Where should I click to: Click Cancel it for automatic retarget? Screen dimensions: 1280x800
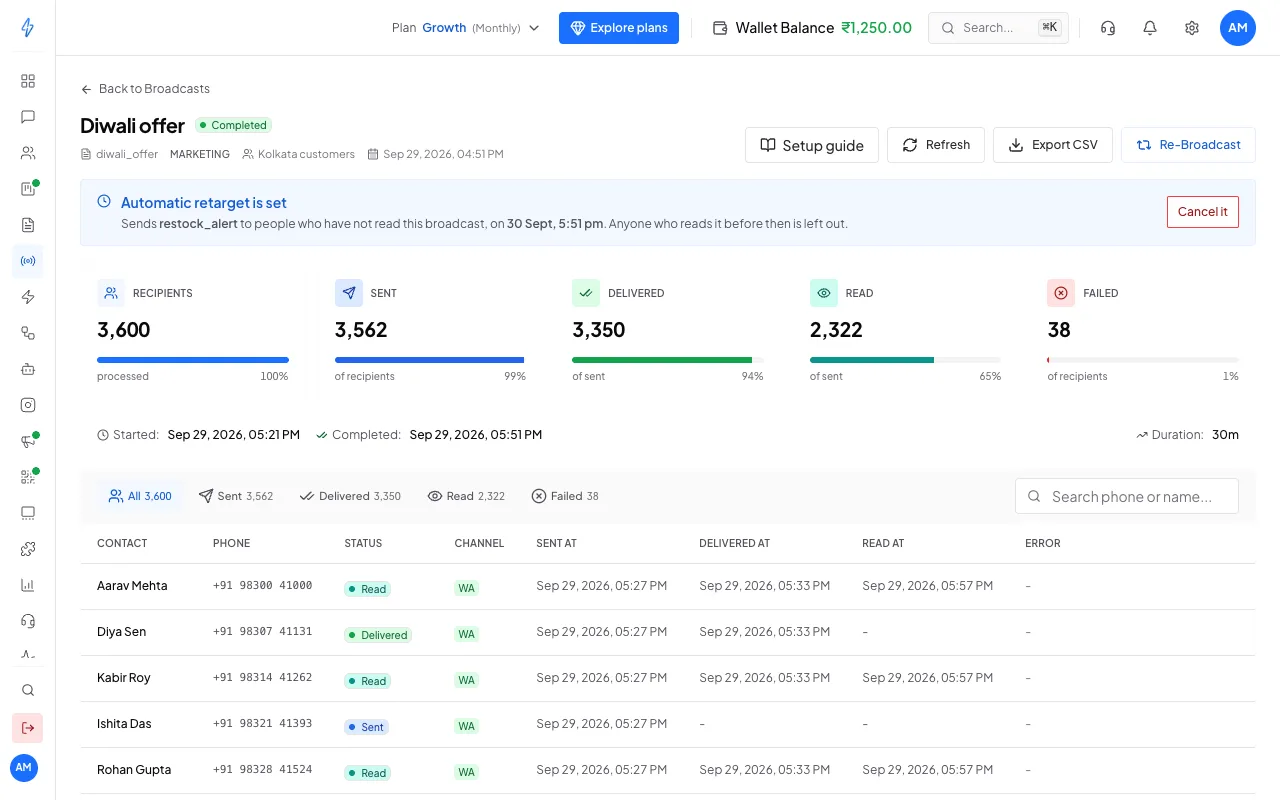[1203, 212]
